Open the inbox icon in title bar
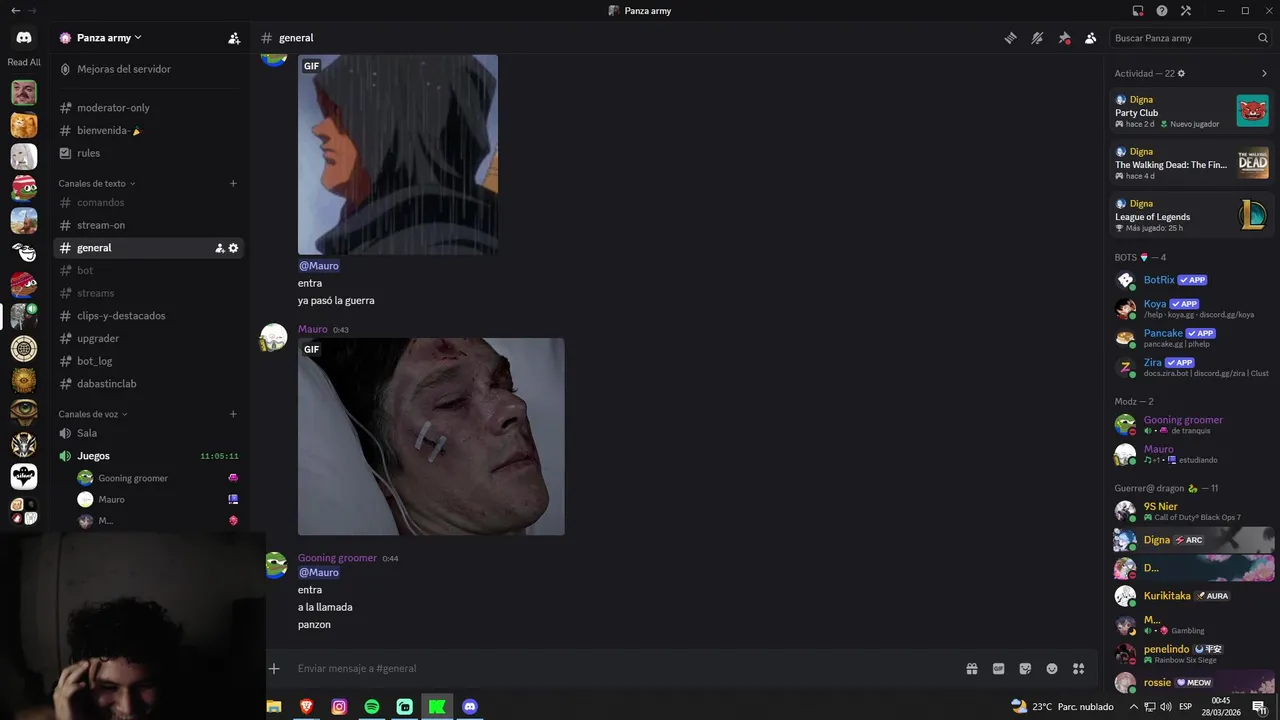The image size is (1280, 720). [x=1138, y=11]
